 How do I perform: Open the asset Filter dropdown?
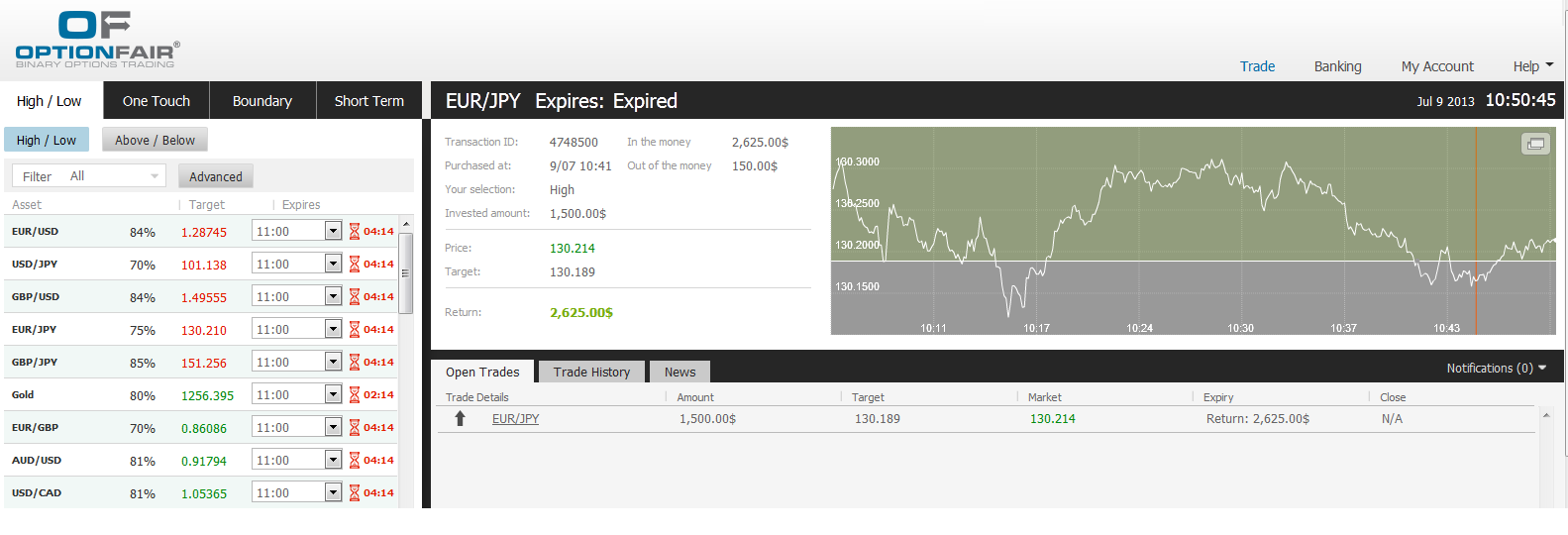point(89,176)
